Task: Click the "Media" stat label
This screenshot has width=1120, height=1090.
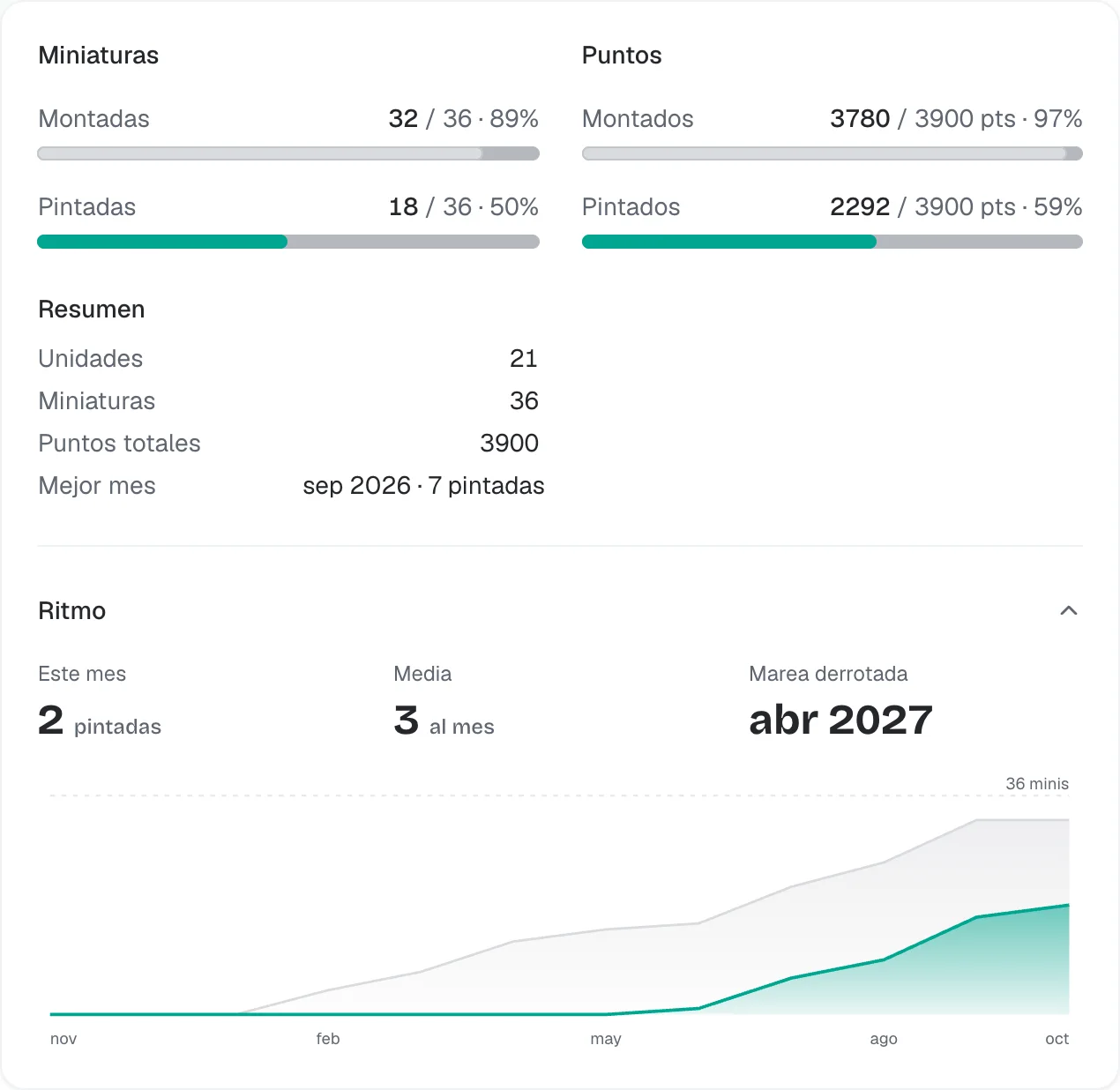Action: 422,674
